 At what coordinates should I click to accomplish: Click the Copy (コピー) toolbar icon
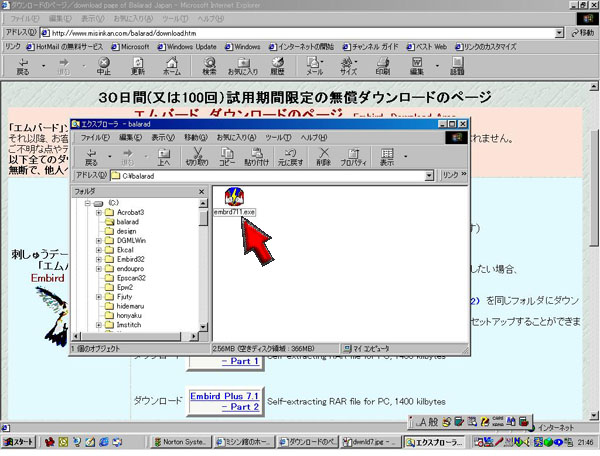point(228,156)
